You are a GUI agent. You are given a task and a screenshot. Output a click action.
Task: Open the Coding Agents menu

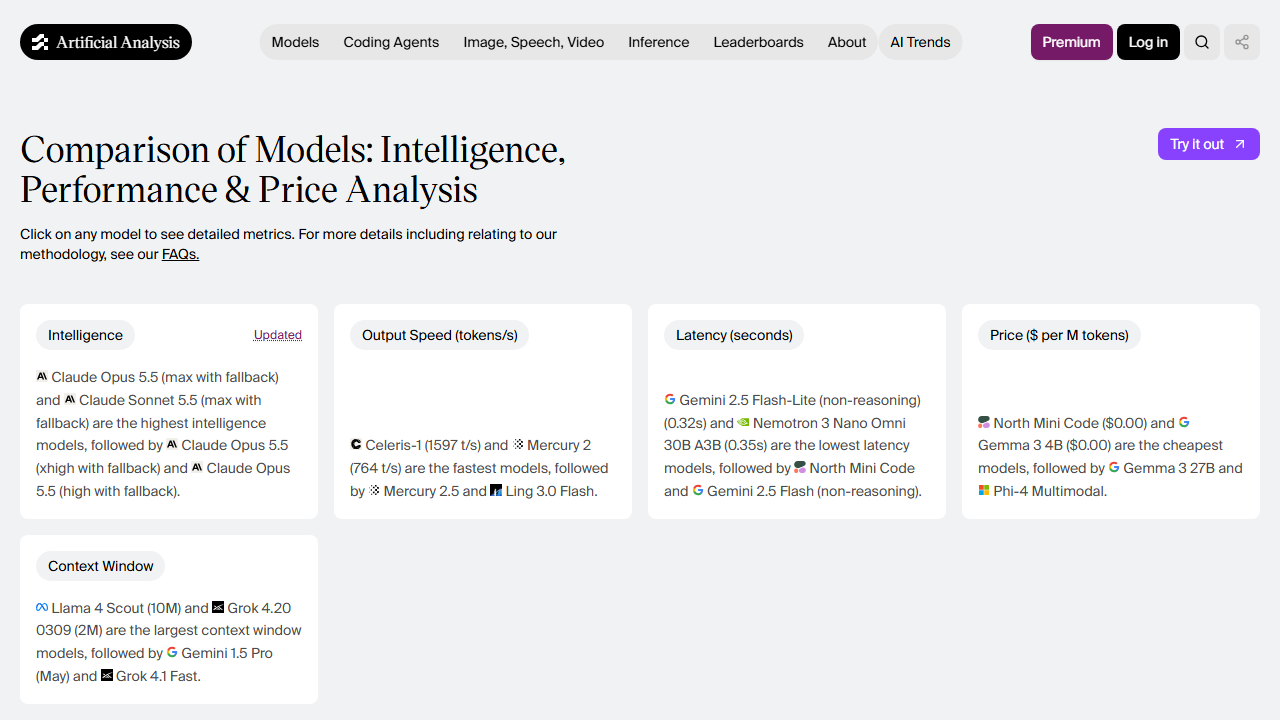(x=391, y=42)
